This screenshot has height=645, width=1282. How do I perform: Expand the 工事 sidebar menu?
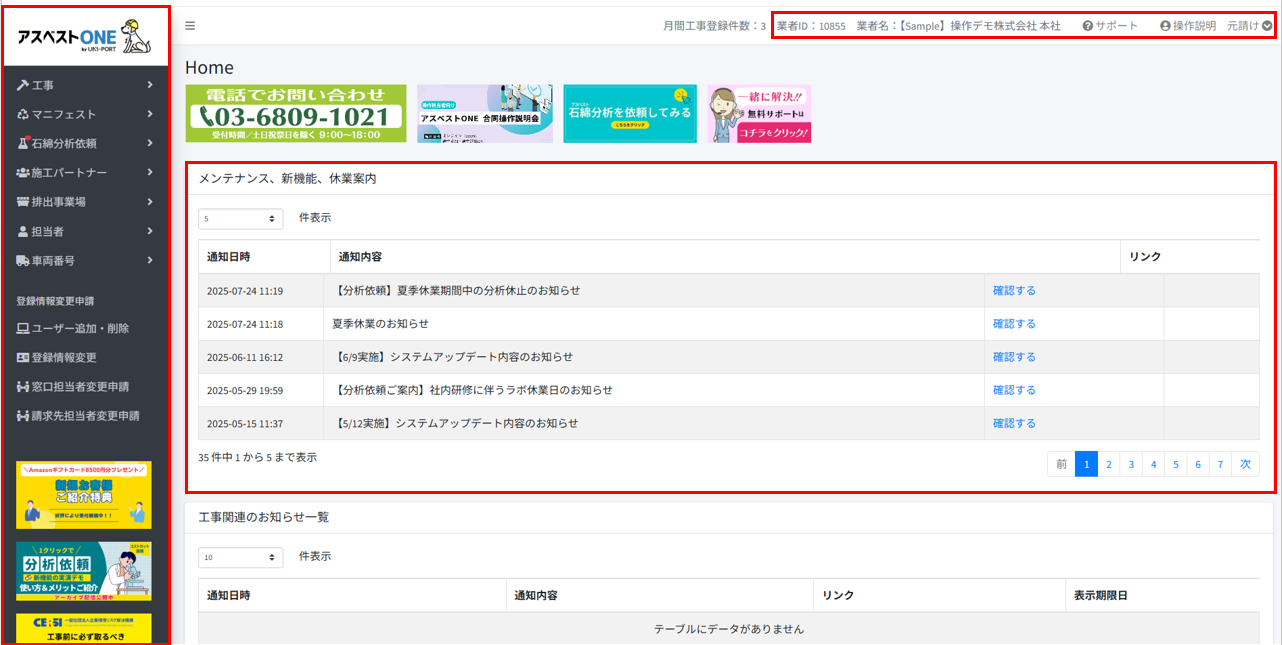point(84,86)
